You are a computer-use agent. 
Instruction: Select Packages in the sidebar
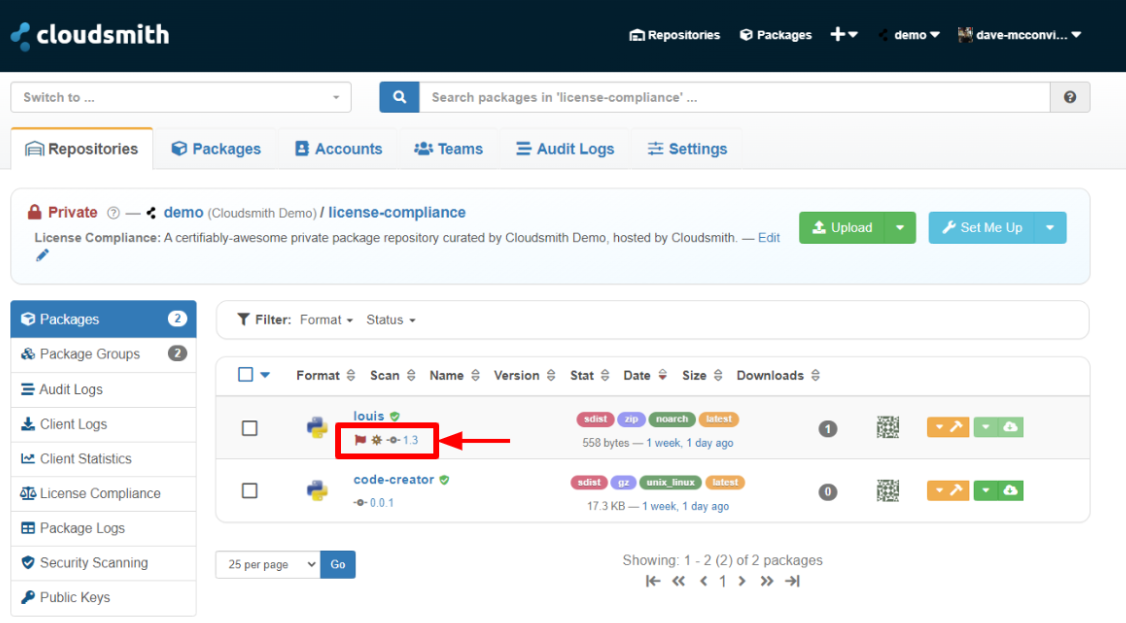103,319
